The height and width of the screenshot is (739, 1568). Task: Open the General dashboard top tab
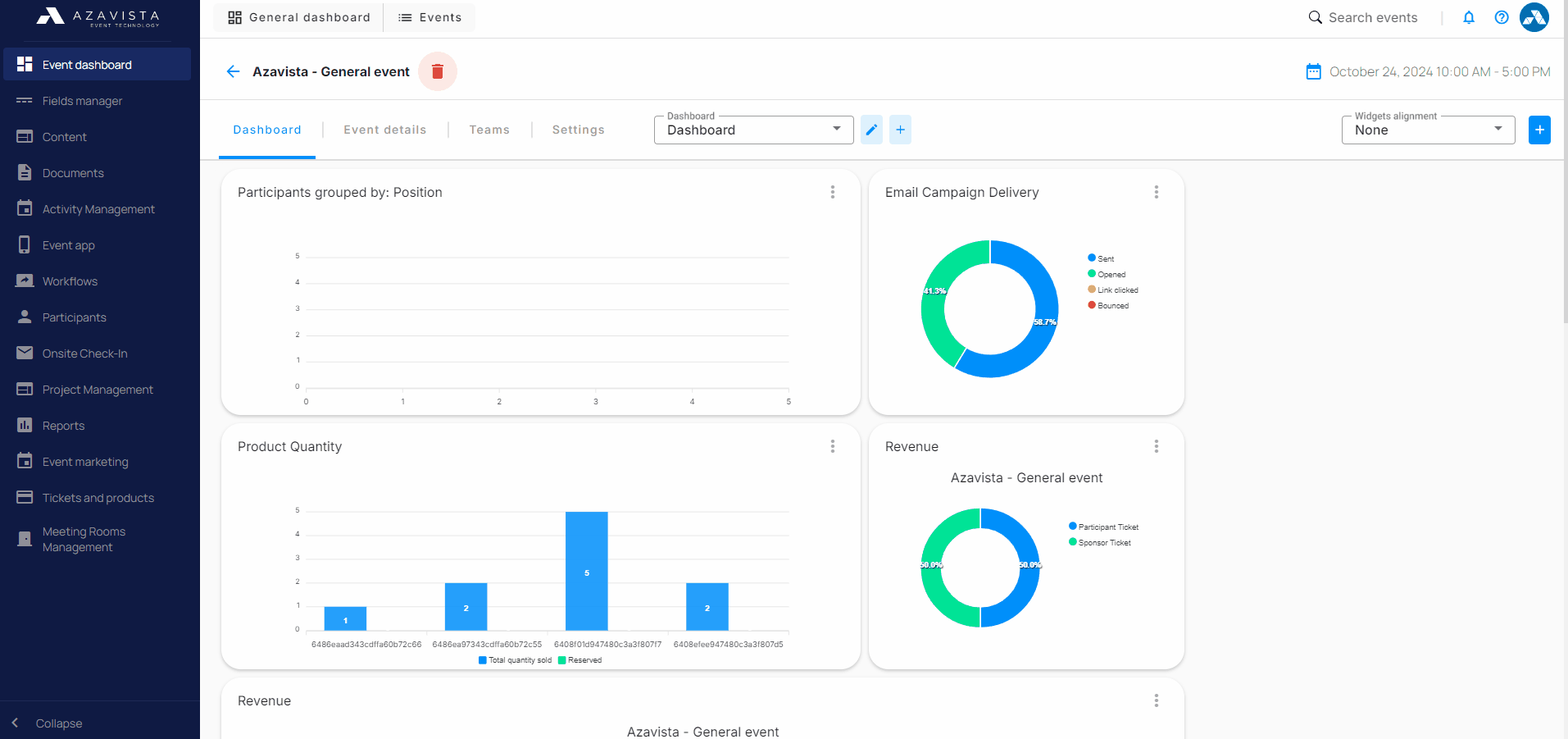point(299,17)
